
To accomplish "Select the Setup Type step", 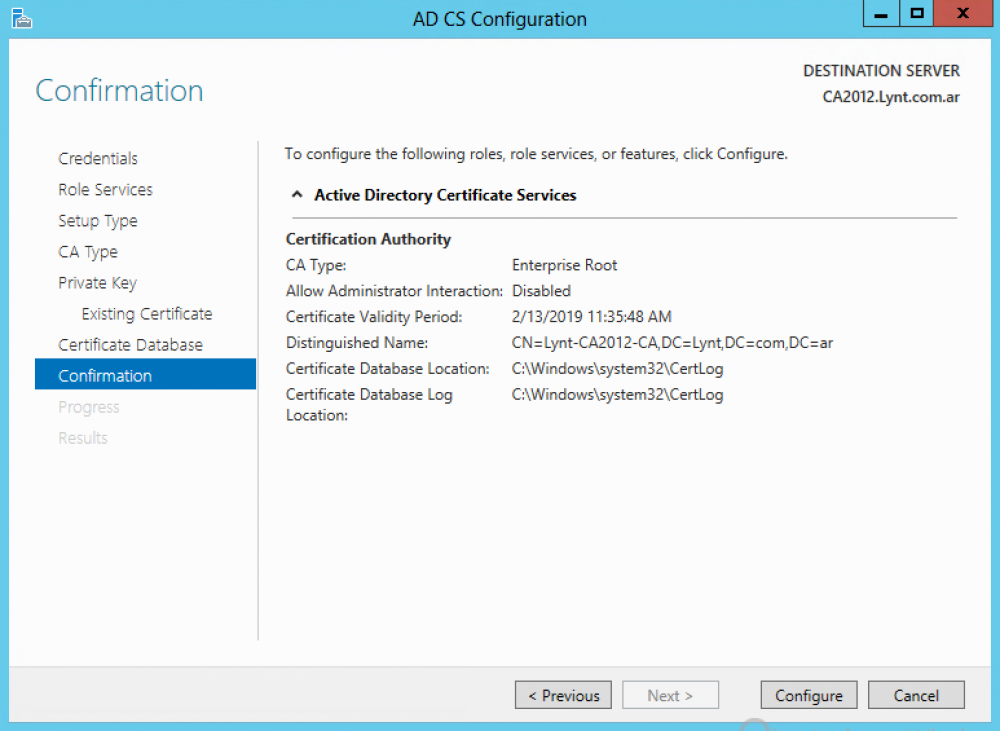I will [x=98, y=221].
